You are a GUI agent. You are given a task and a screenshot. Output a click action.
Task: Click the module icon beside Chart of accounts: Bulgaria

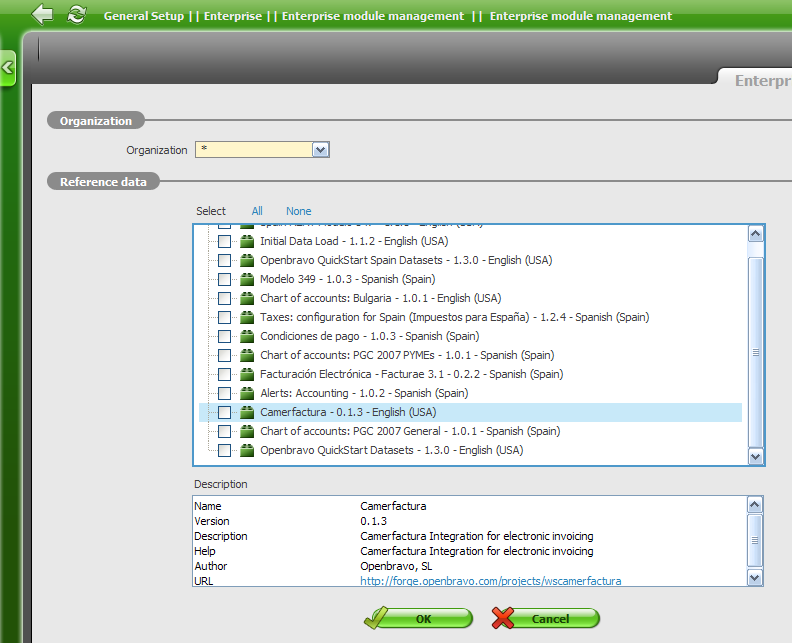tap(247, 299)
